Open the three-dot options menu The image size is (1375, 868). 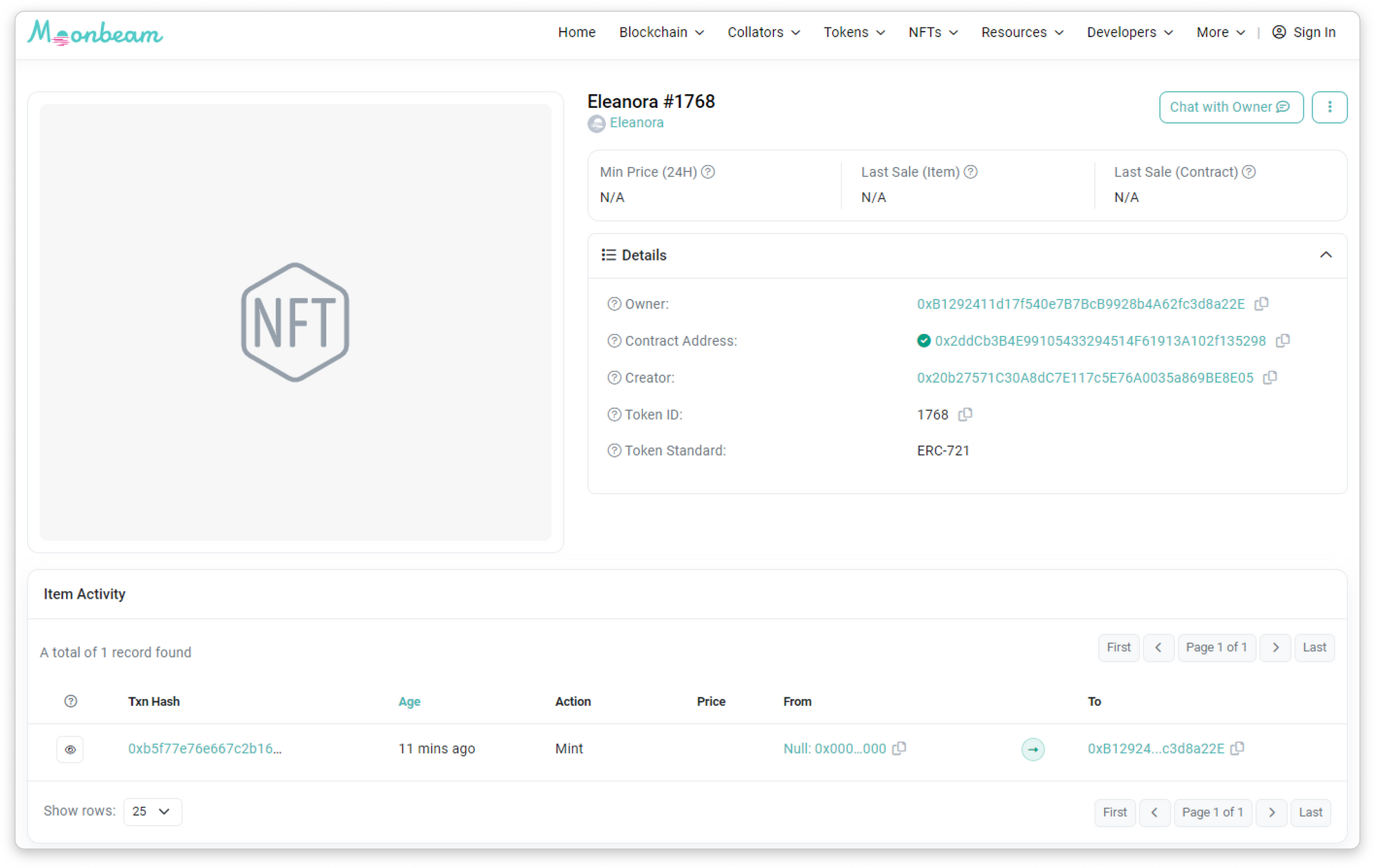[x=1329, y=107]
